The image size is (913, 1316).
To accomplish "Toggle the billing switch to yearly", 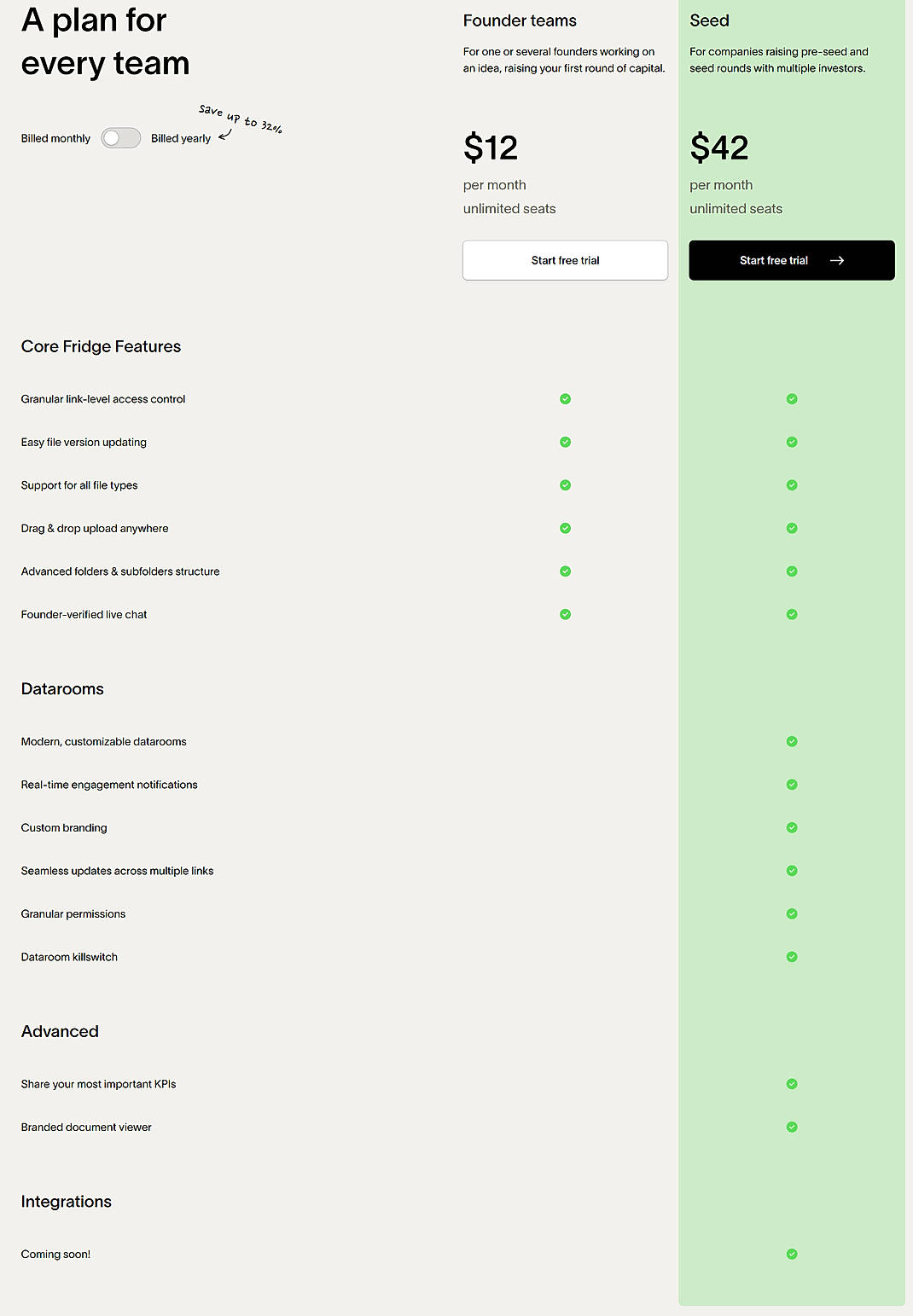I will pyautogui.click(x=120, y=137).
